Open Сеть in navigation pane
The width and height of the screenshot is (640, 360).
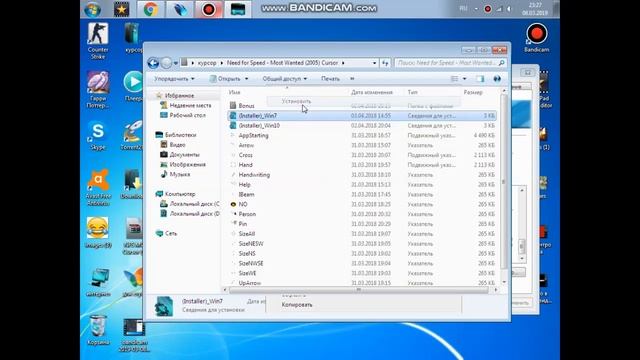[x=171, y=233]
